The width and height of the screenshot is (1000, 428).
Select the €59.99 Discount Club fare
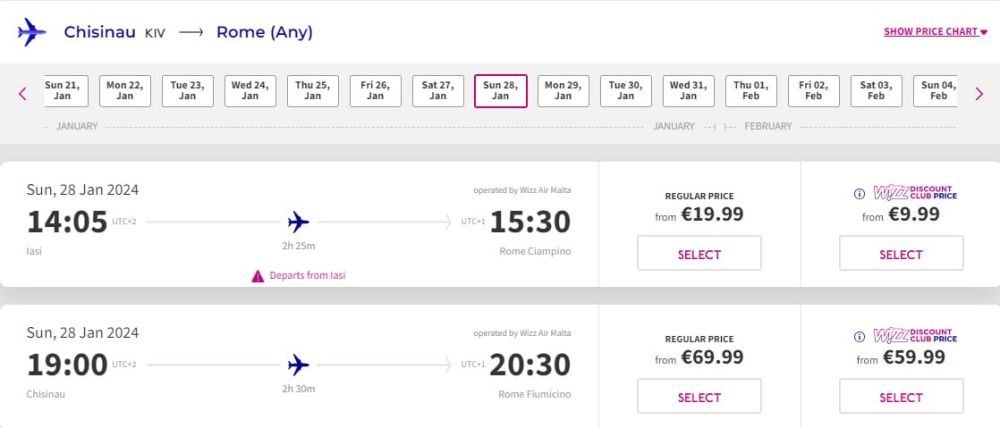coord(901,397)
